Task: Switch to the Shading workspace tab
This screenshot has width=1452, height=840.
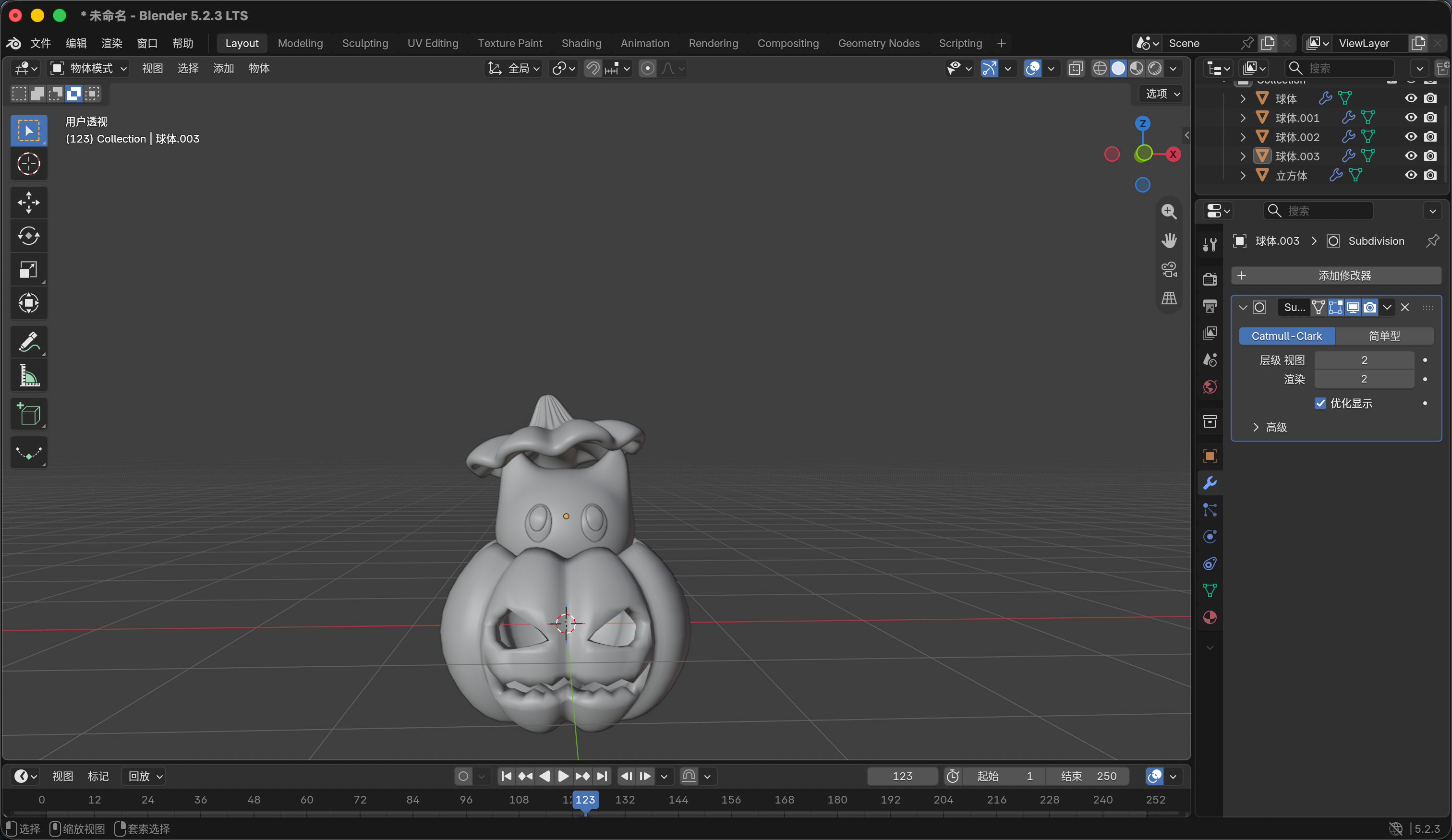Action: [581, 43]
